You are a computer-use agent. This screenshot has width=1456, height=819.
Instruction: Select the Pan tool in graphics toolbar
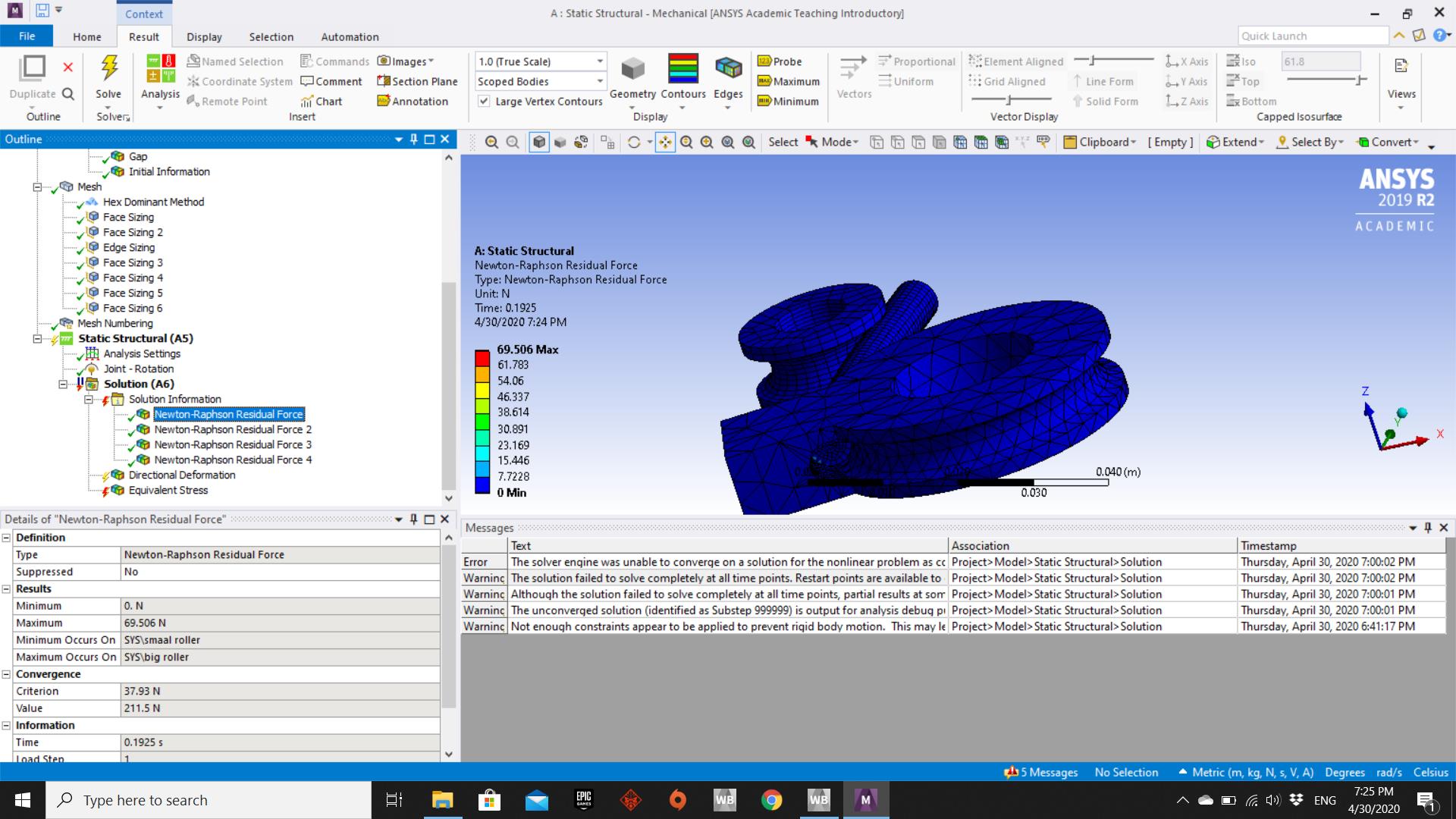point(665,142)
